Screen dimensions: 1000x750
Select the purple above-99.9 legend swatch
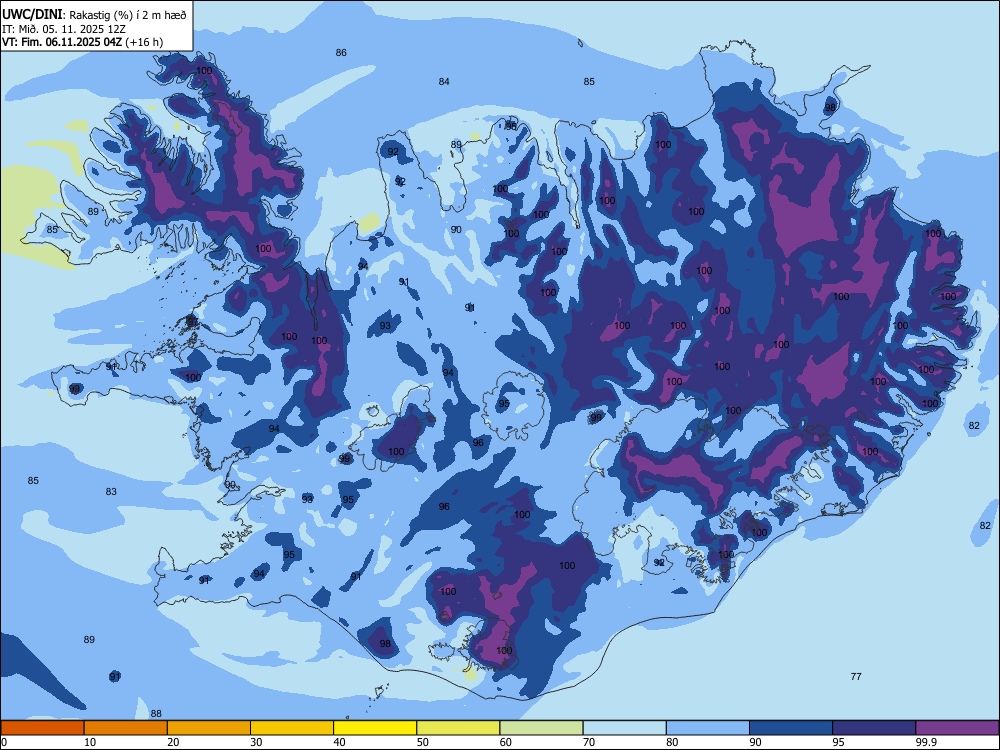click(957, 728)
